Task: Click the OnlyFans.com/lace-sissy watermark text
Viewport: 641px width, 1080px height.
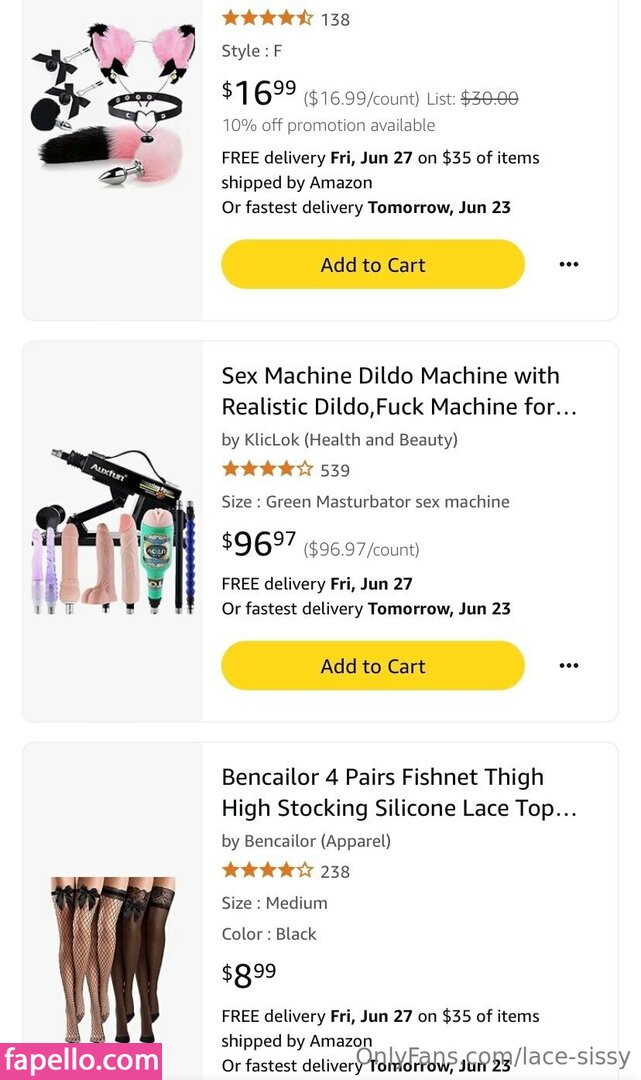Action: pos(493,1056)
